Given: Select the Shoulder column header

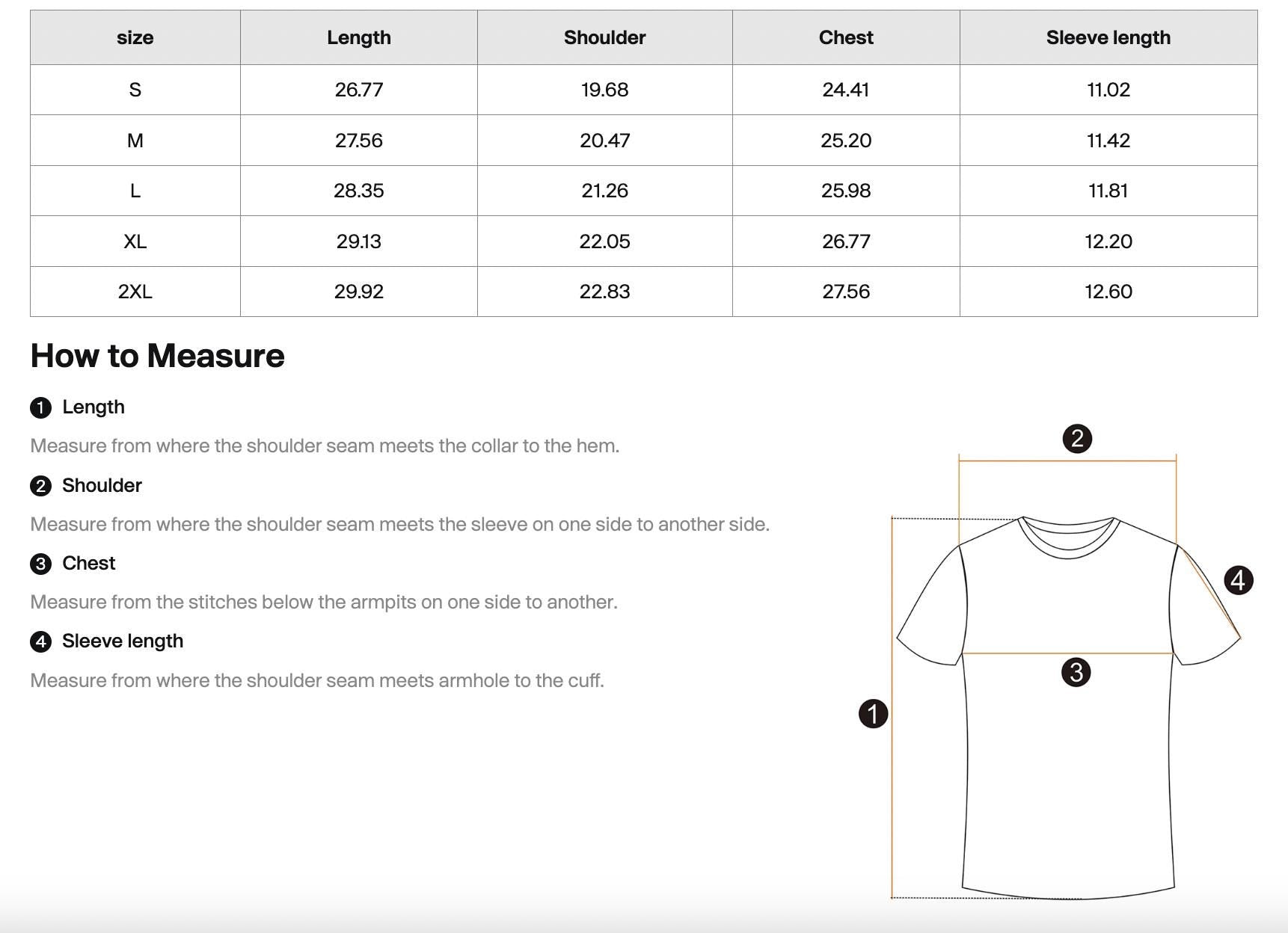Looking at the screenshot, I should pyautogui.click(x=604, y=37).
